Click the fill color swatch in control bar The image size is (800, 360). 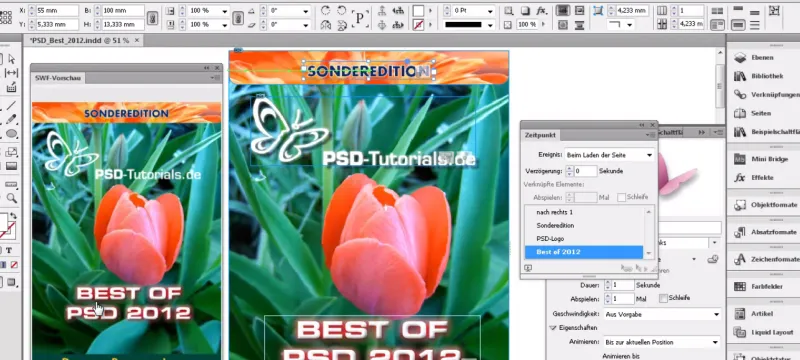pos(418,11)
